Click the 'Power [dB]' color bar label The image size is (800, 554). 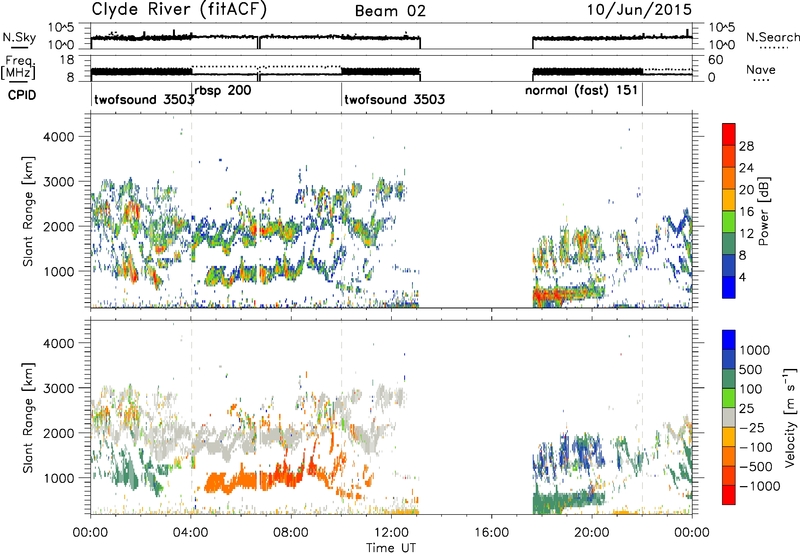coord(763,211)
